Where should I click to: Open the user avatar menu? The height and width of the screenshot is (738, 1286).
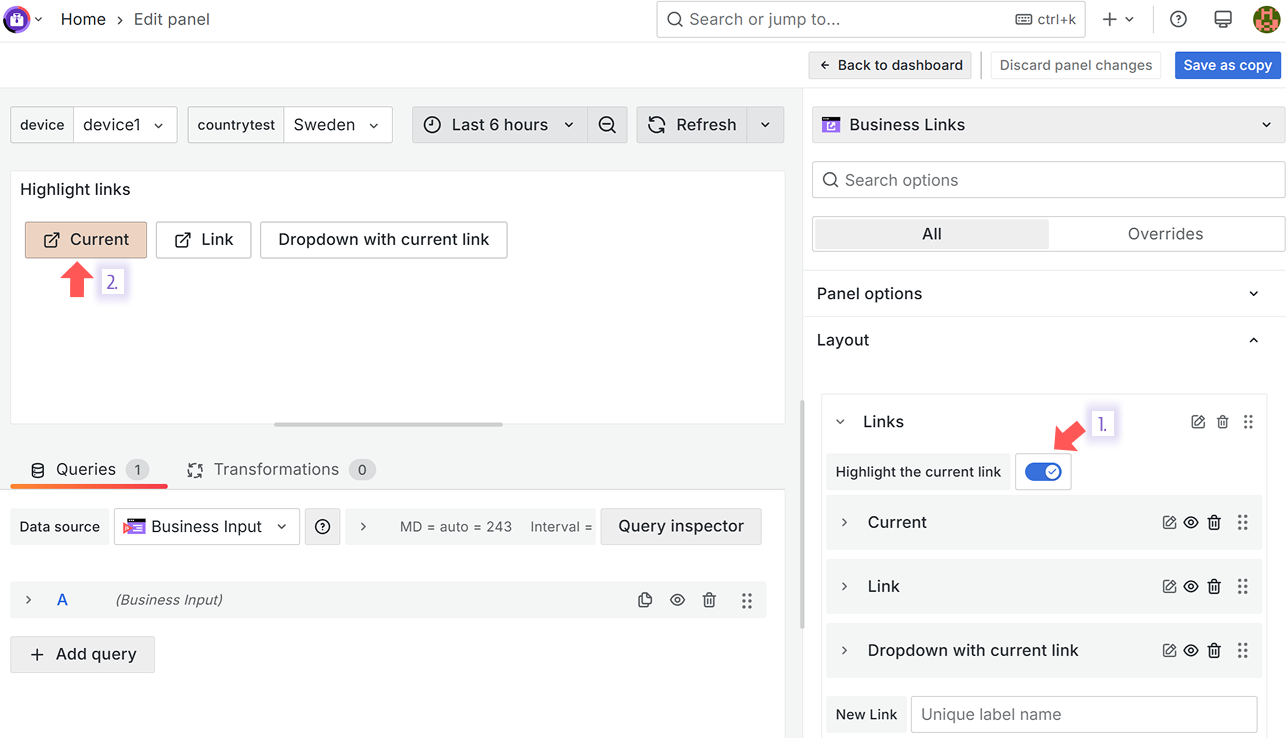pyautogui.click(x=1267, y=19)
